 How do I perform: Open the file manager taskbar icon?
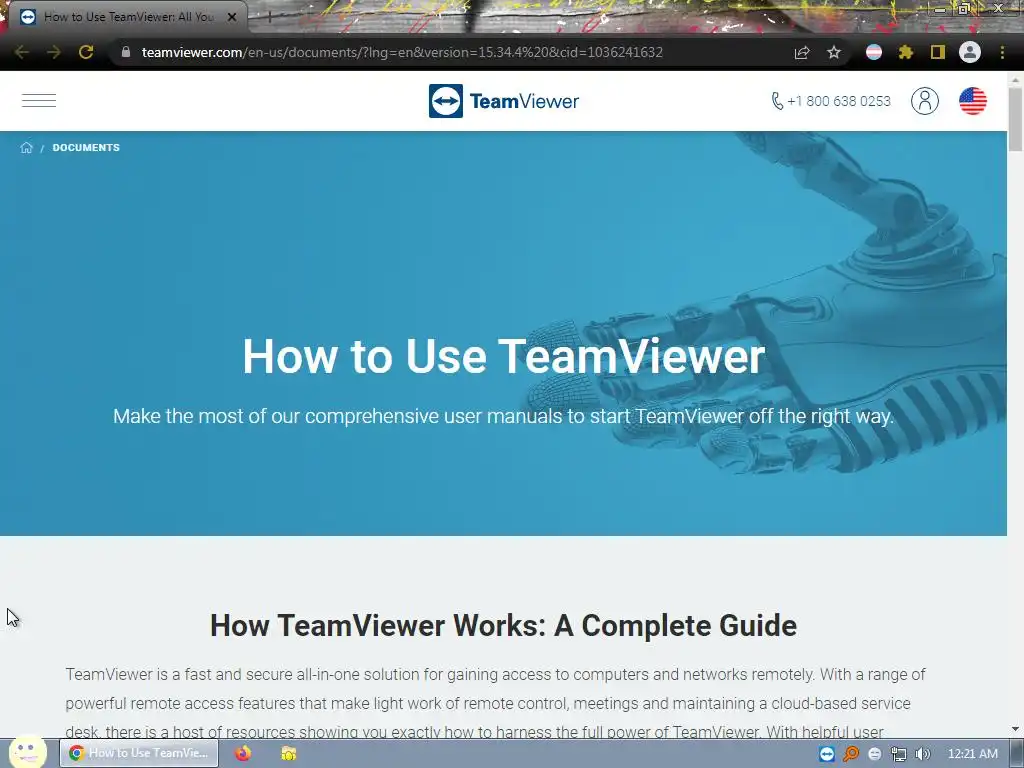[x=289, y=753]
